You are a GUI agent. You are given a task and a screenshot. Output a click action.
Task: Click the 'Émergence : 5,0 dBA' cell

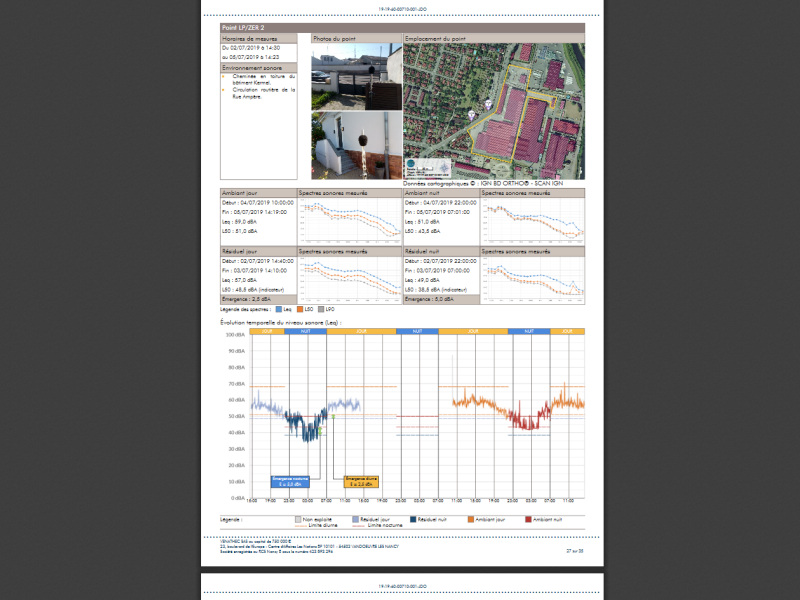(x=441, y=299)
